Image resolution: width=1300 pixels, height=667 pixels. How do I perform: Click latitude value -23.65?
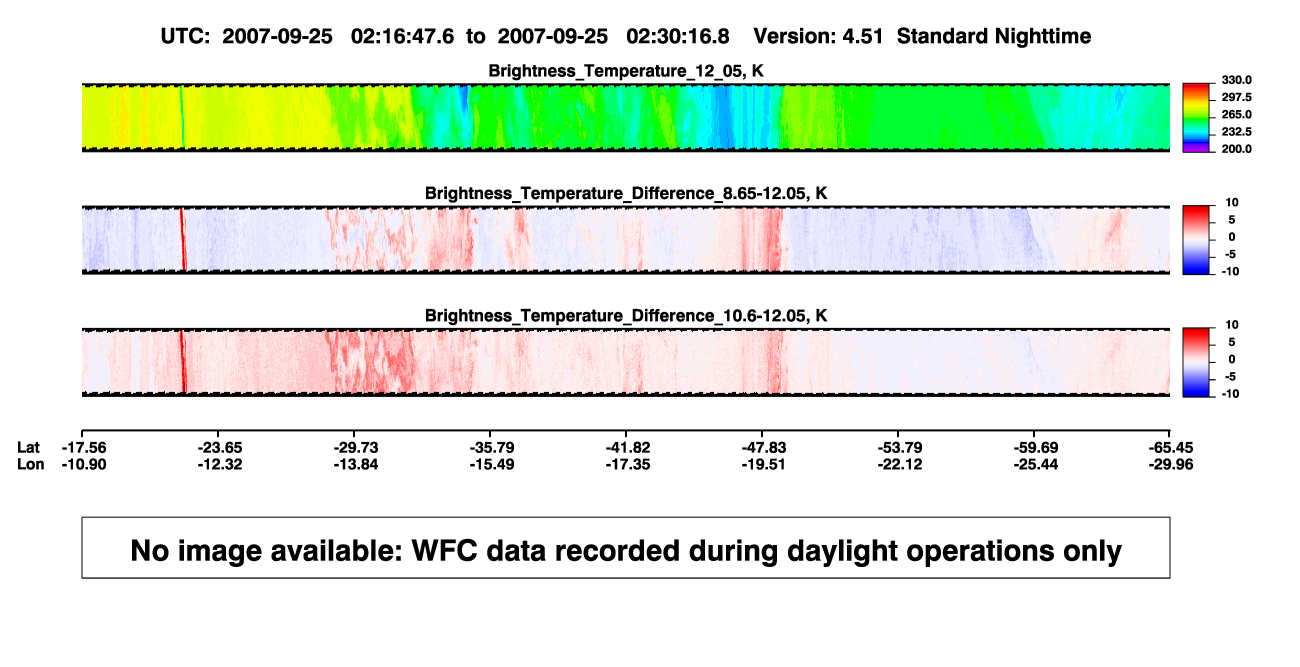pyautogui.click(x=220, y=446)
